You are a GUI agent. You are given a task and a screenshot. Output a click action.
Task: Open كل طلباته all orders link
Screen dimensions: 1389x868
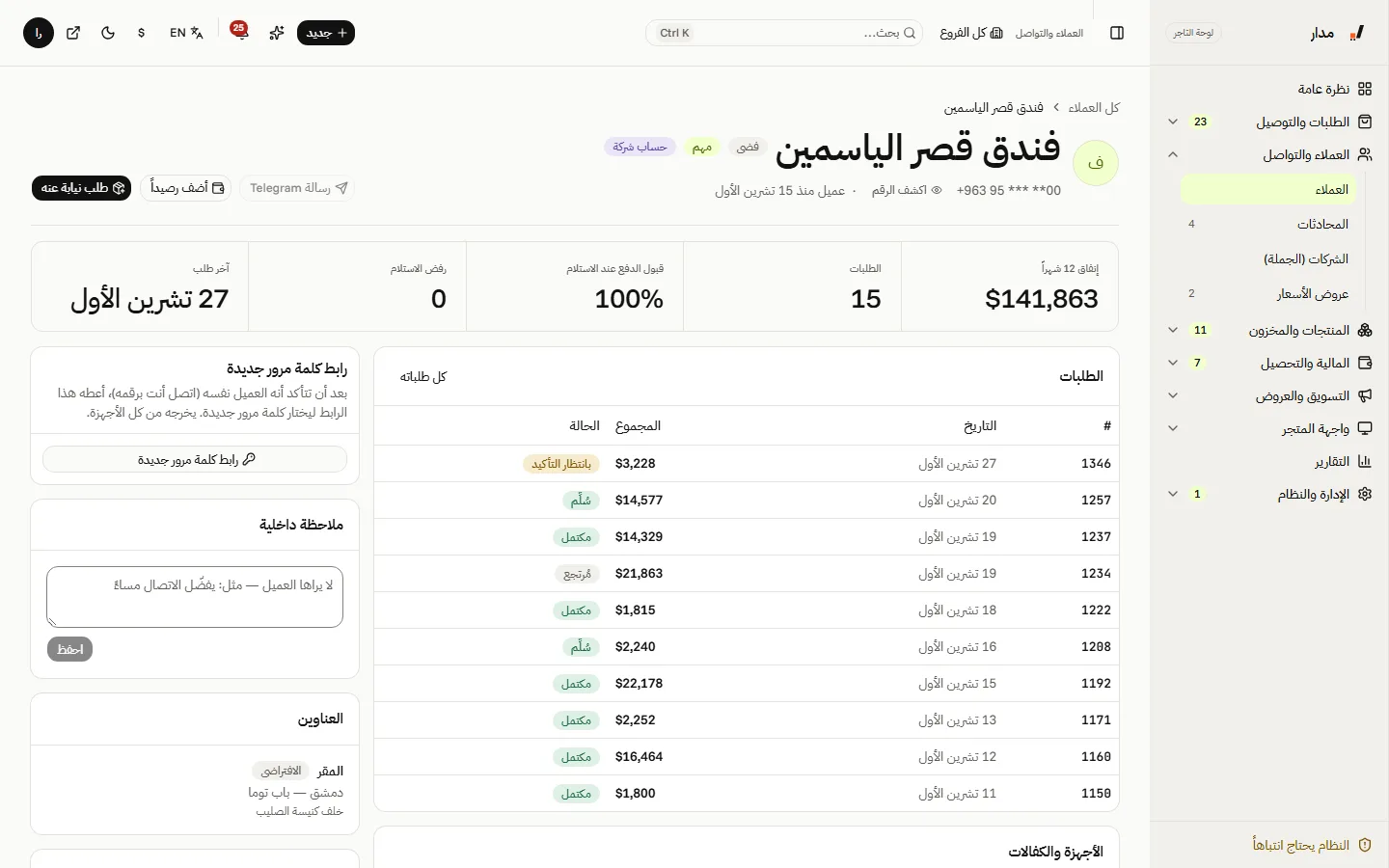[423, 376]
